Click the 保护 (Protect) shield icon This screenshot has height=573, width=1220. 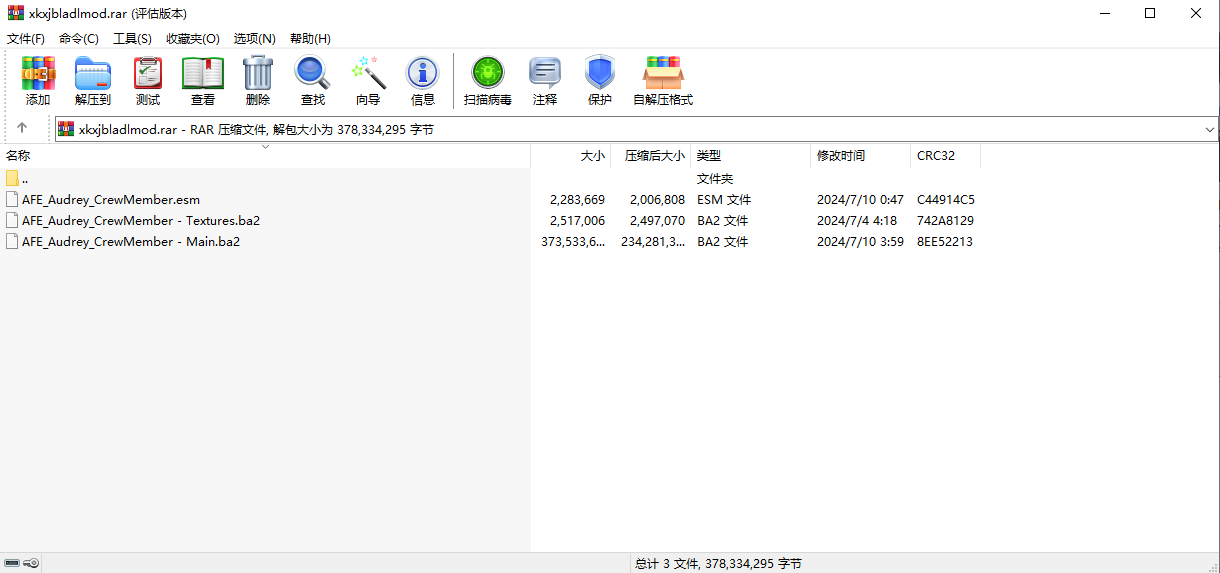pos(600,73)
